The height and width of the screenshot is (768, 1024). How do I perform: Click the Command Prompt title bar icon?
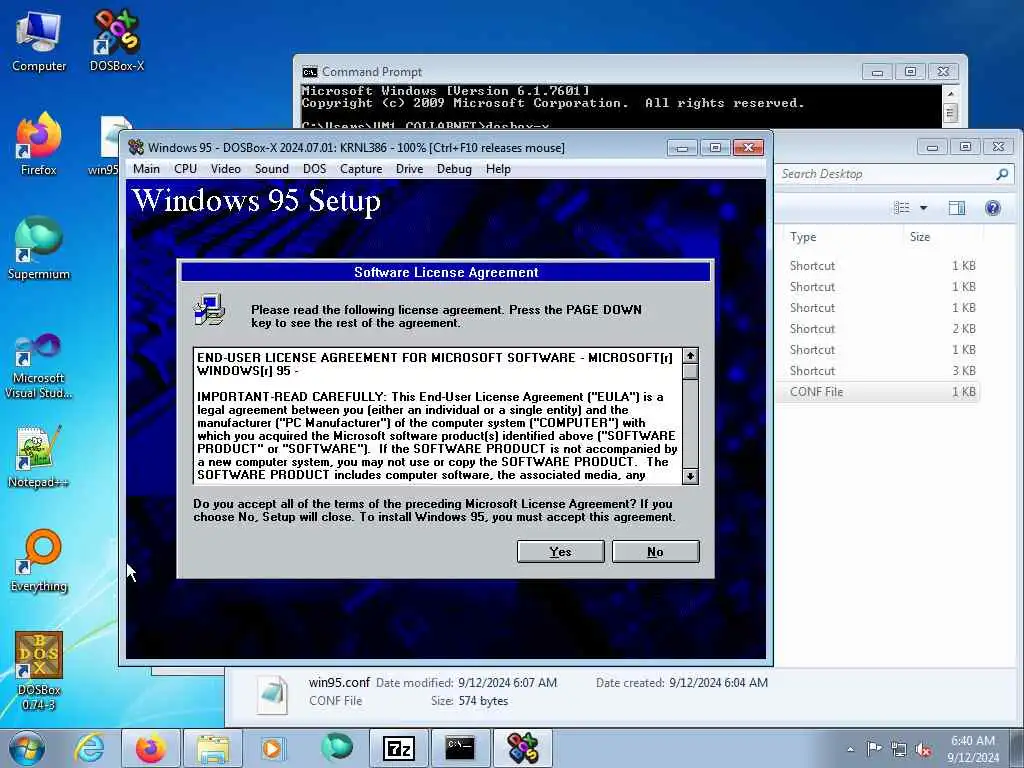pos(310,72)
